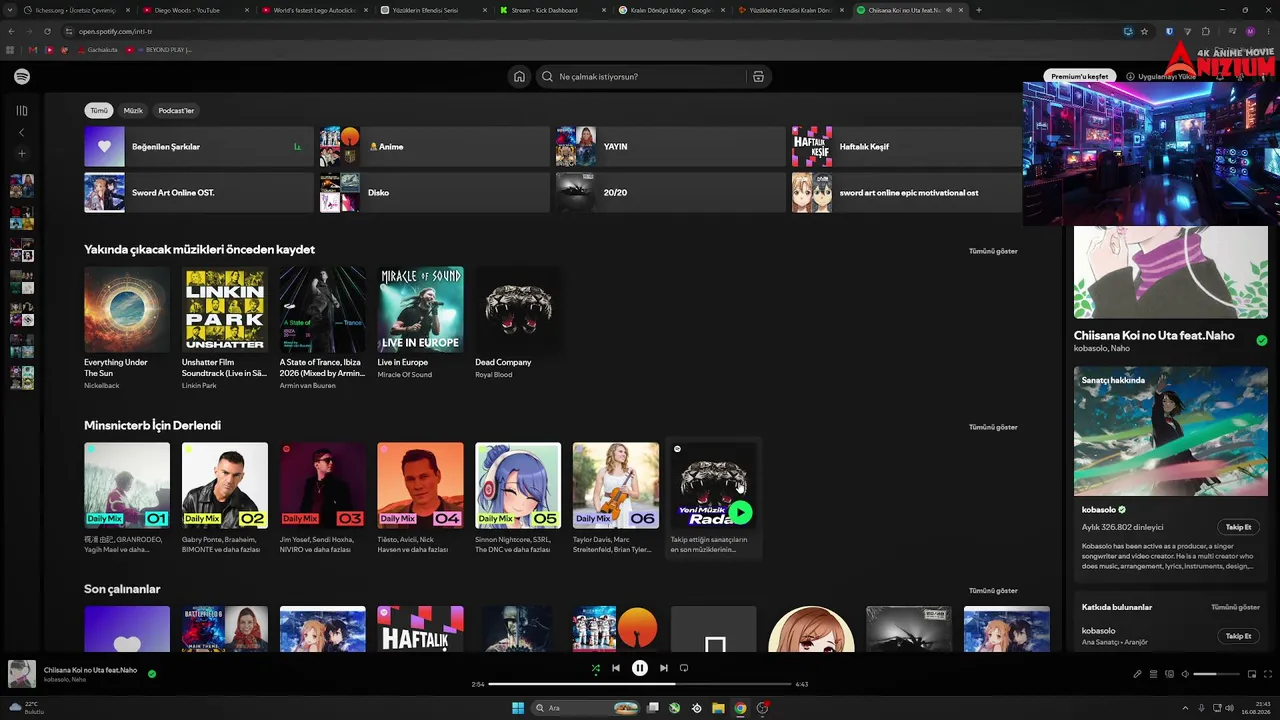This screenshot has height=720, width=1280.
Task: Click the saved checkmark beside the song title in side panel
Action: [x=1262, y=340]
